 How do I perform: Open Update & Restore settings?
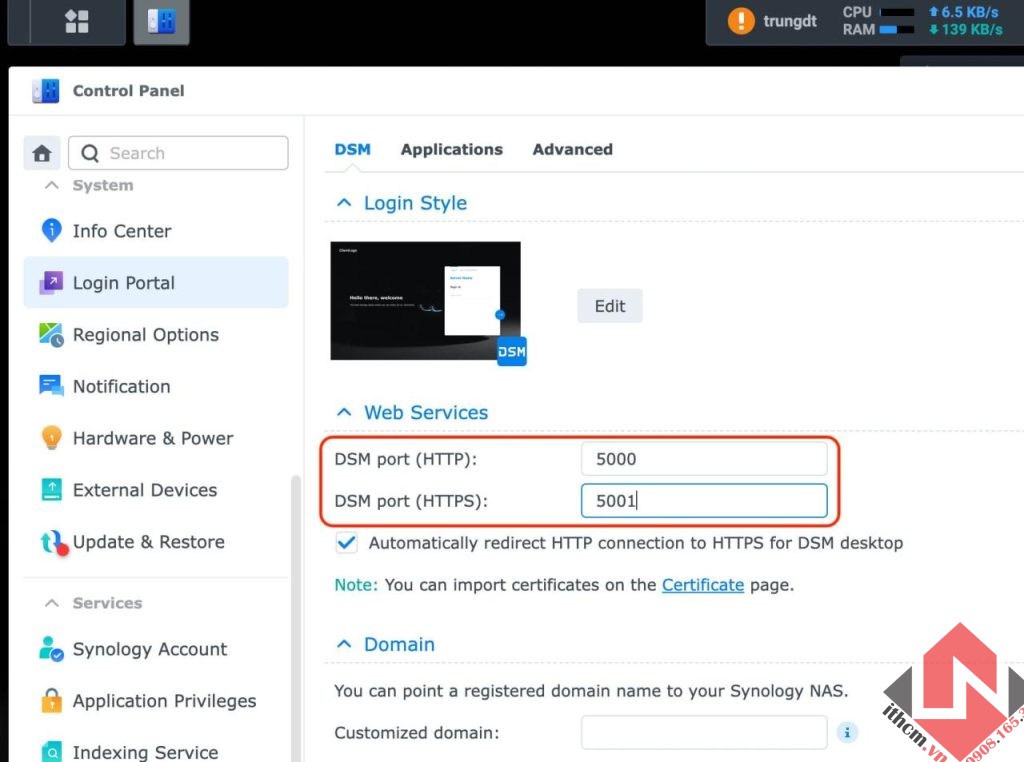pos(148,541)
